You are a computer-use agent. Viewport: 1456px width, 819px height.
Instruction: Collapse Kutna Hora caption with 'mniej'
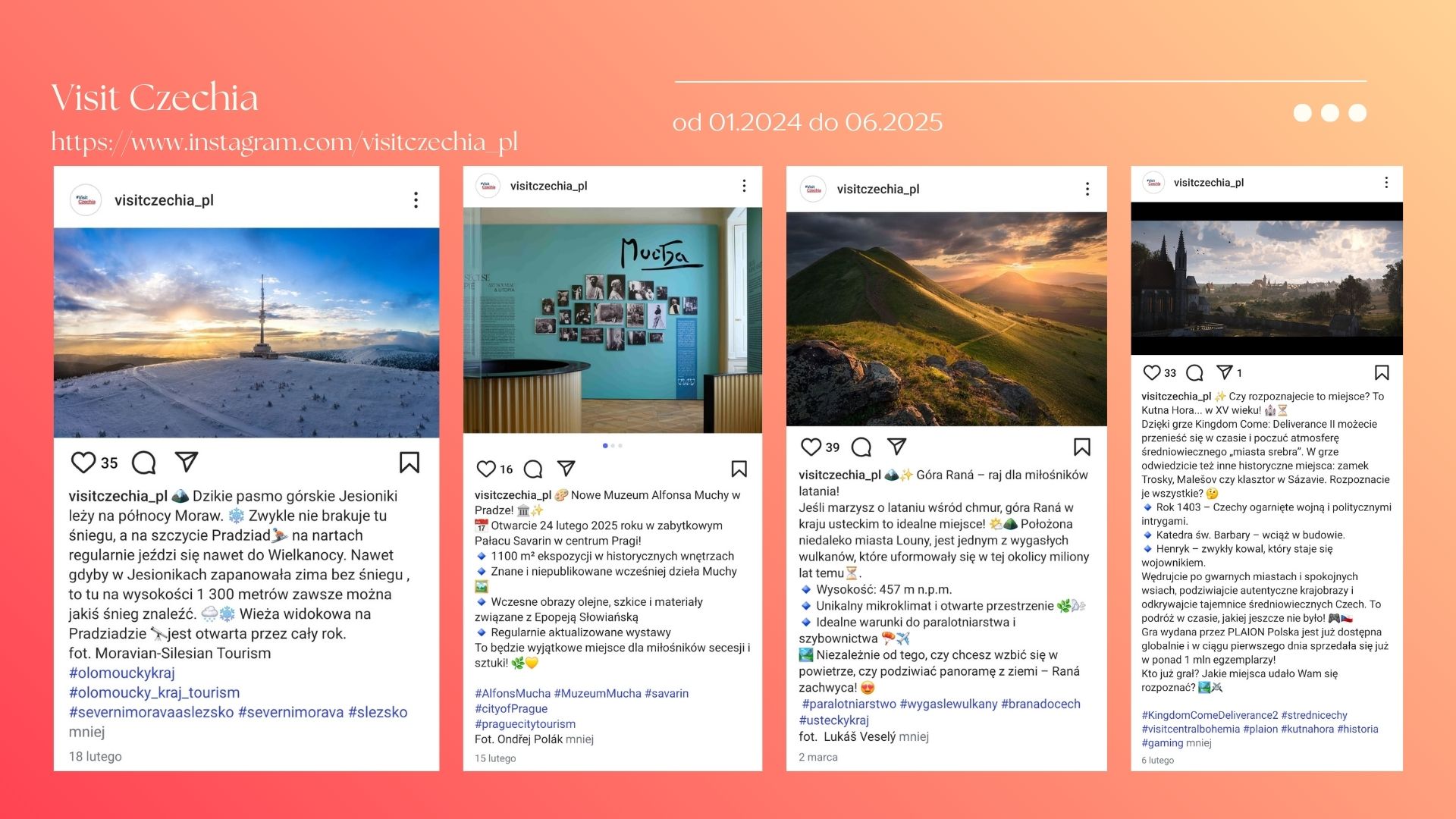pyautogui.click(x=1199, y=743)
